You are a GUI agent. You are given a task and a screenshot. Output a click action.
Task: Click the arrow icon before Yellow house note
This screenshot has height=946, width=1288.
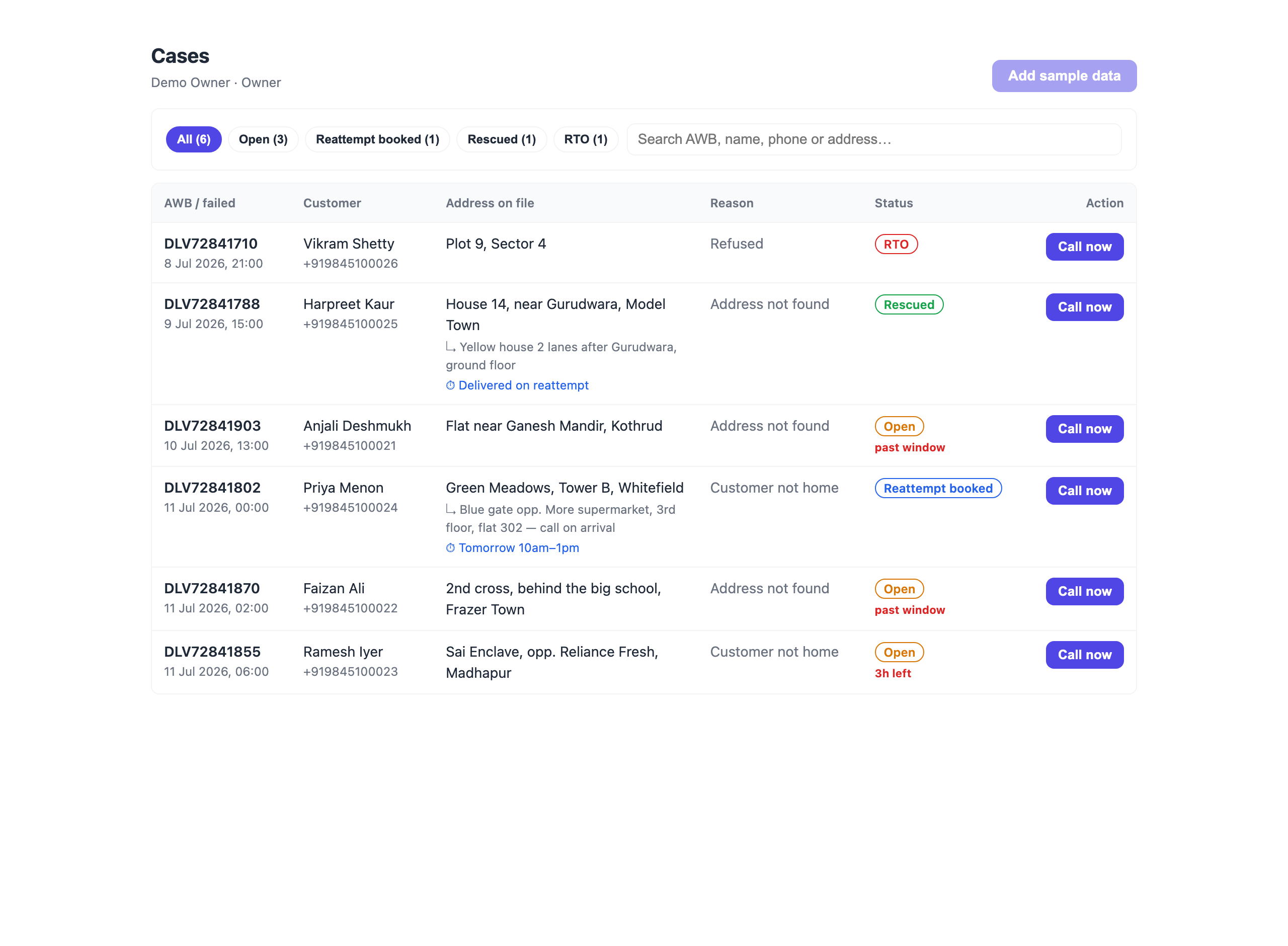pyautogui.click(x=450, y=347)
